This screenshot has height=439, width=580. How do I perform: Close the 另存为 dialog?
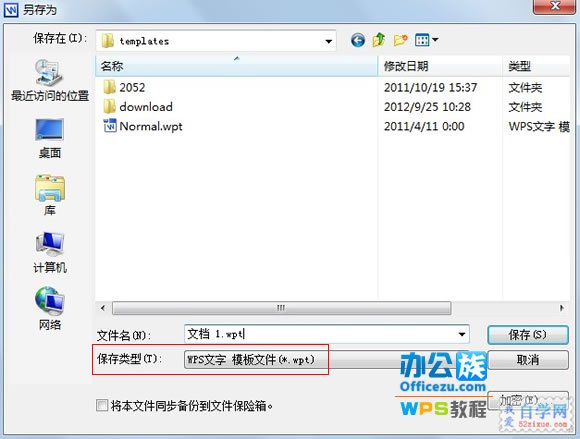[x=554, y=6]
